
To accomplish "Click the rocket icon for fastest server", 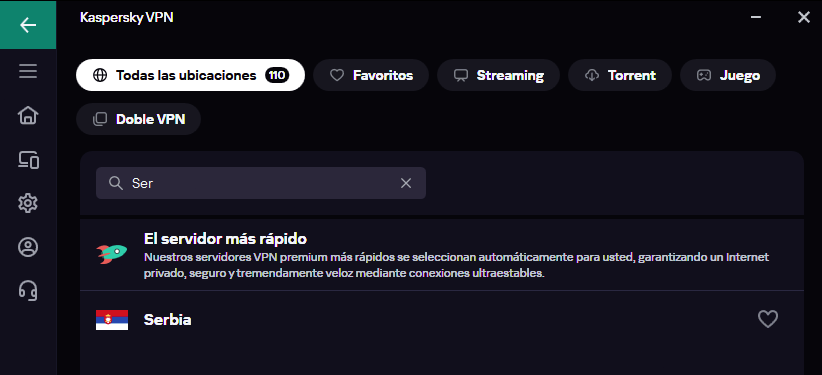I will click(112, 254).
